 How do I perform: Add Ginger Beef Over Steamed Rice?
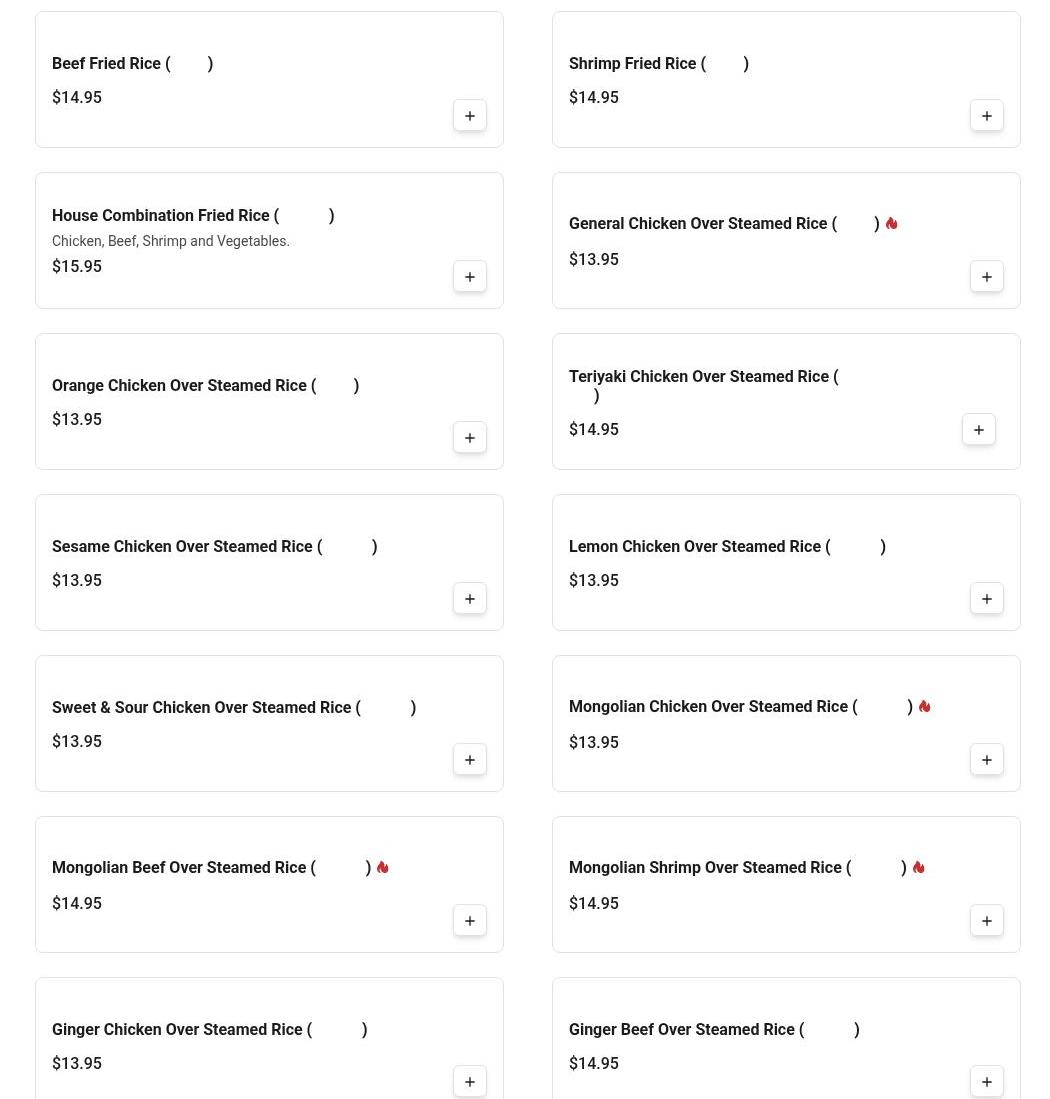point(987,1081)
